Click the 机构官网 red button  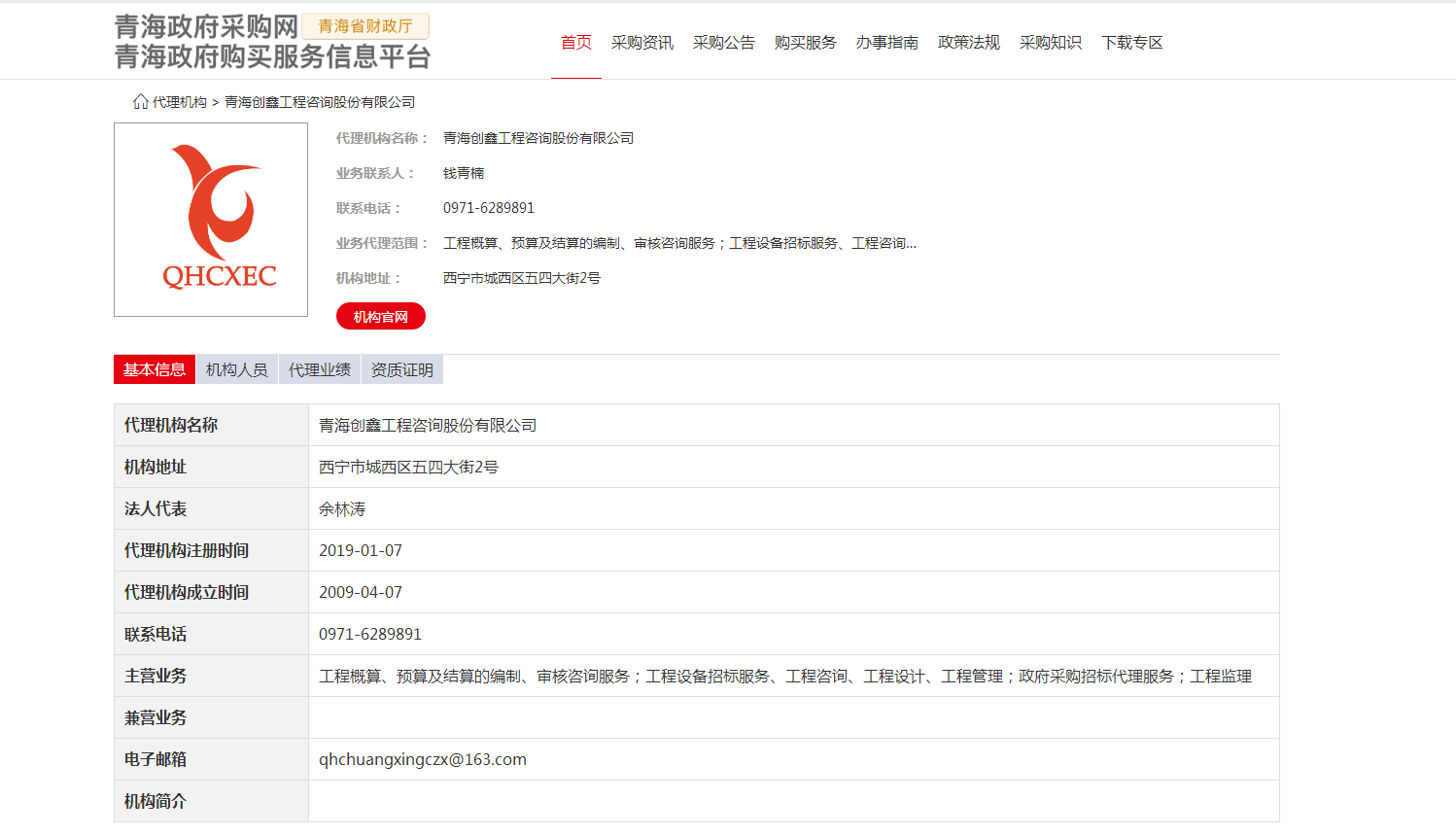pyautogui.click(x=381, y=317)
